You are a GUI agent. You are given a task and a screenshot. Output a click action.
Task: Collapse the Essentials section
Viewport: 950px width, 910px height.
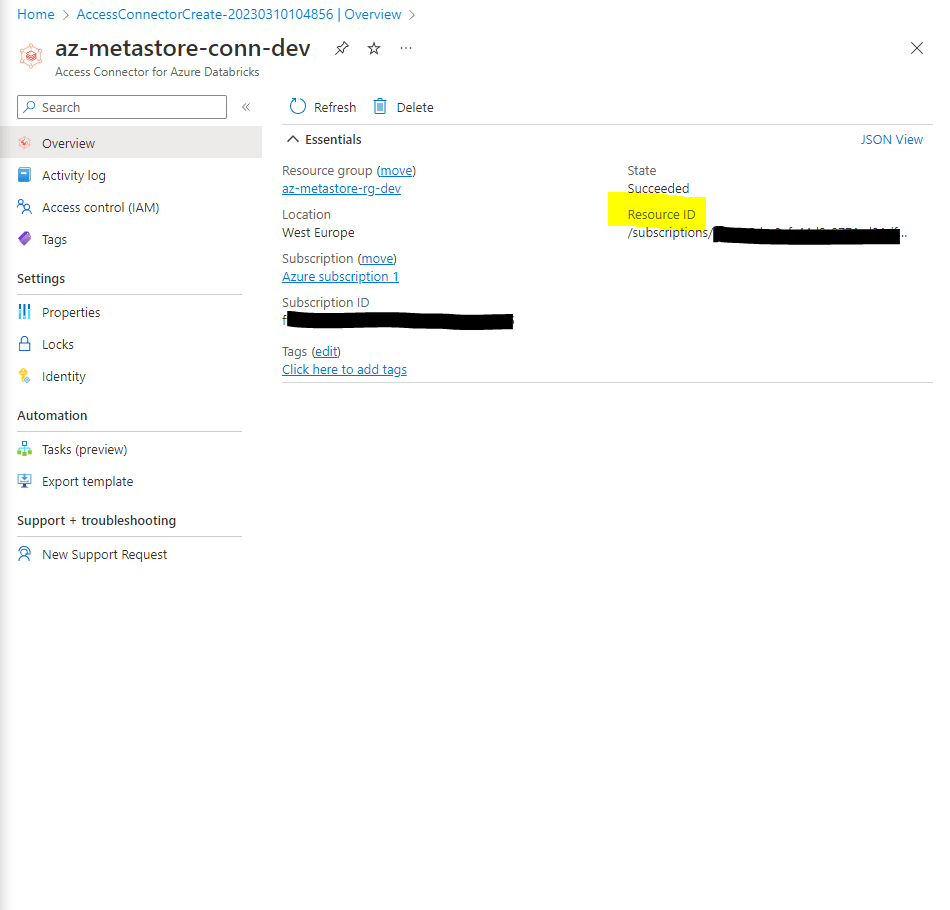click(x=293, y=139)
